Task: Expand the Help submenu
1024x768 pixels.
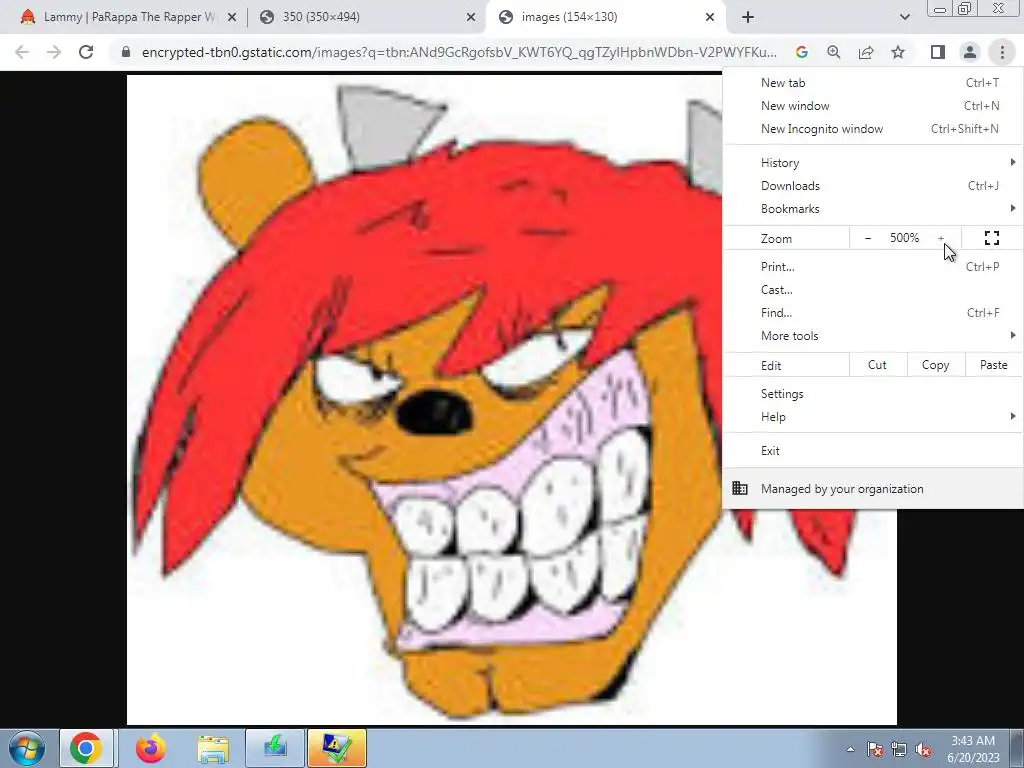Action: point(872,417)
